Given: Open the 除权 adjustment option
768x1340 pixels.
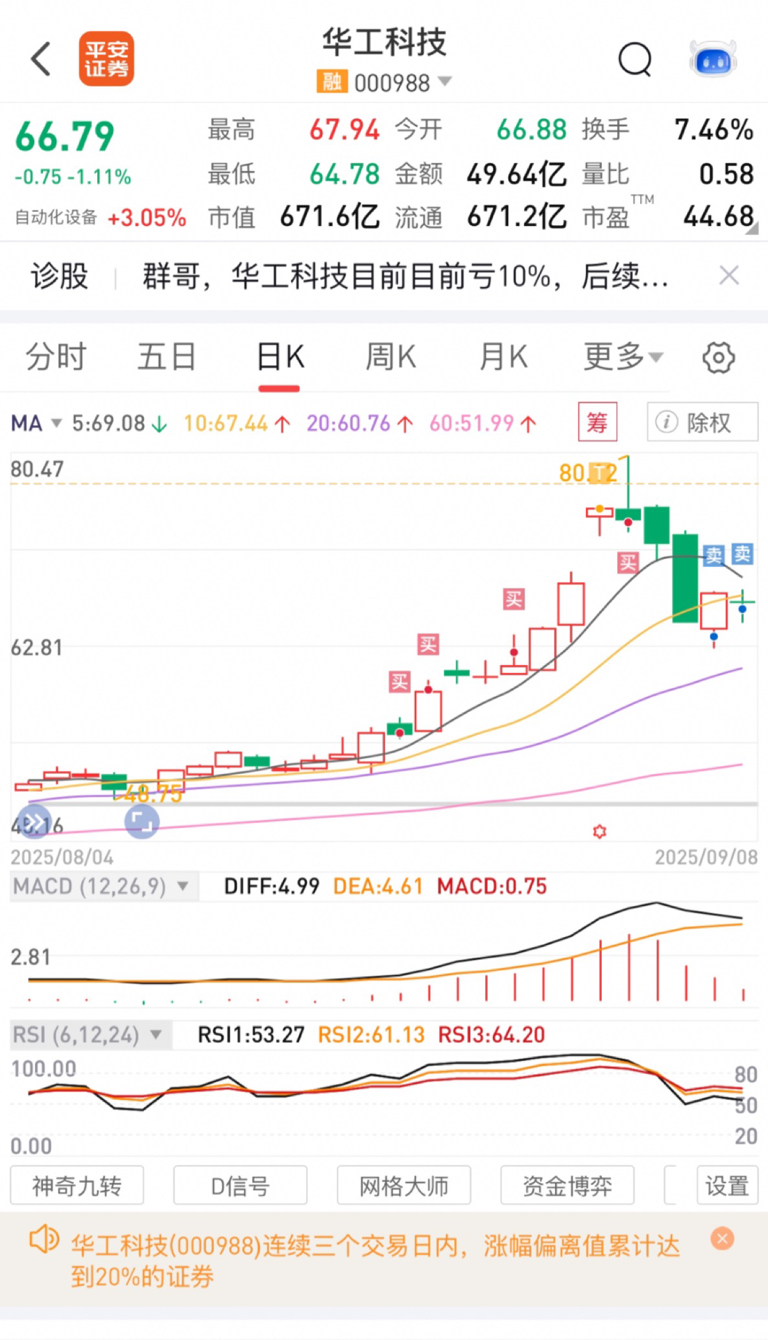Looking at the screenshot, I should (703, 423).
